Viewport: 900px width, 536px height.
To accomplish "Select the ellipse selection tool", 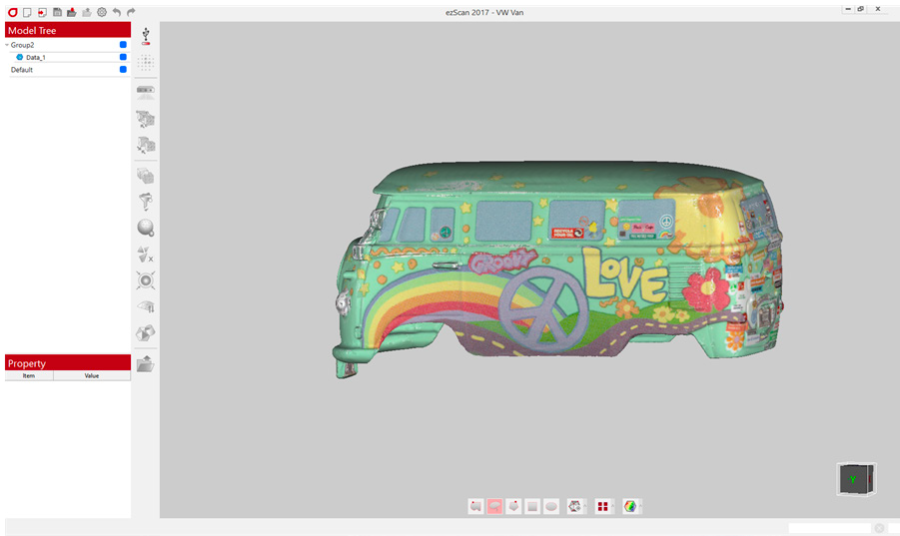I will click(x=552, y=506).
